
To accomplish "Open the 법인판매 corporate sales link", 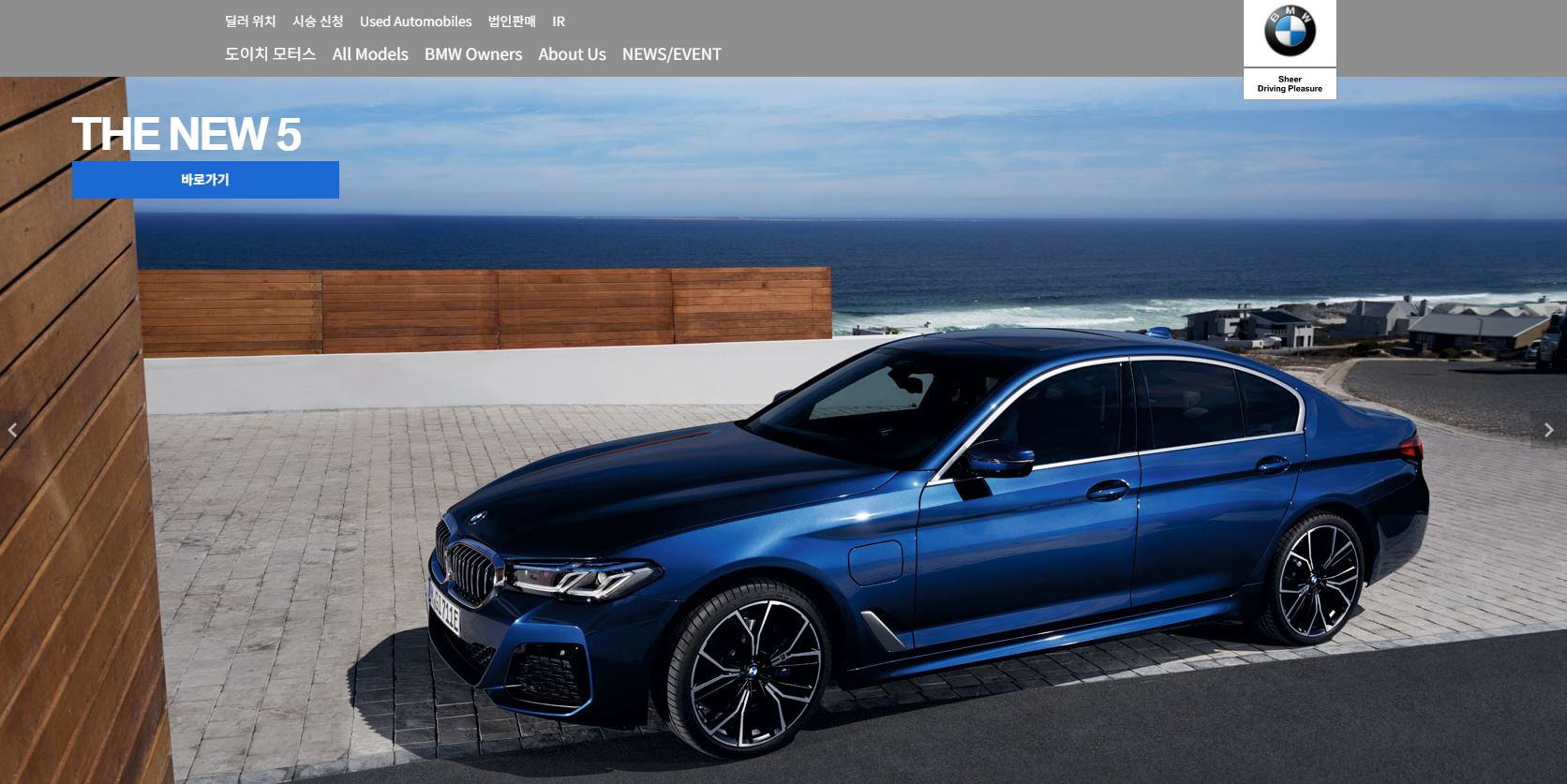I will click(512, 21).
